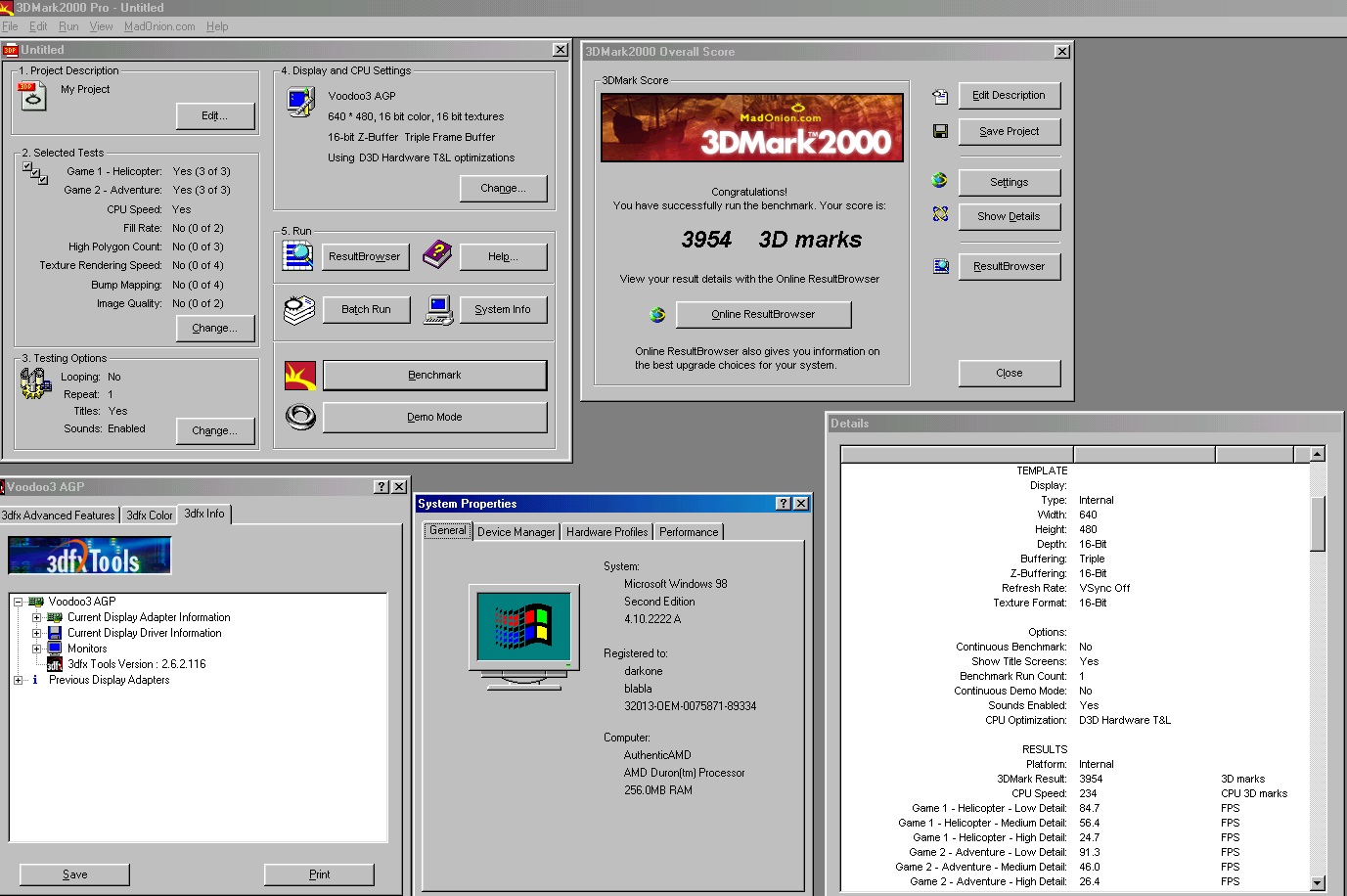Click the Previous Display Adapters info icon
1347x896 pixels.
(x=35, y=680)
